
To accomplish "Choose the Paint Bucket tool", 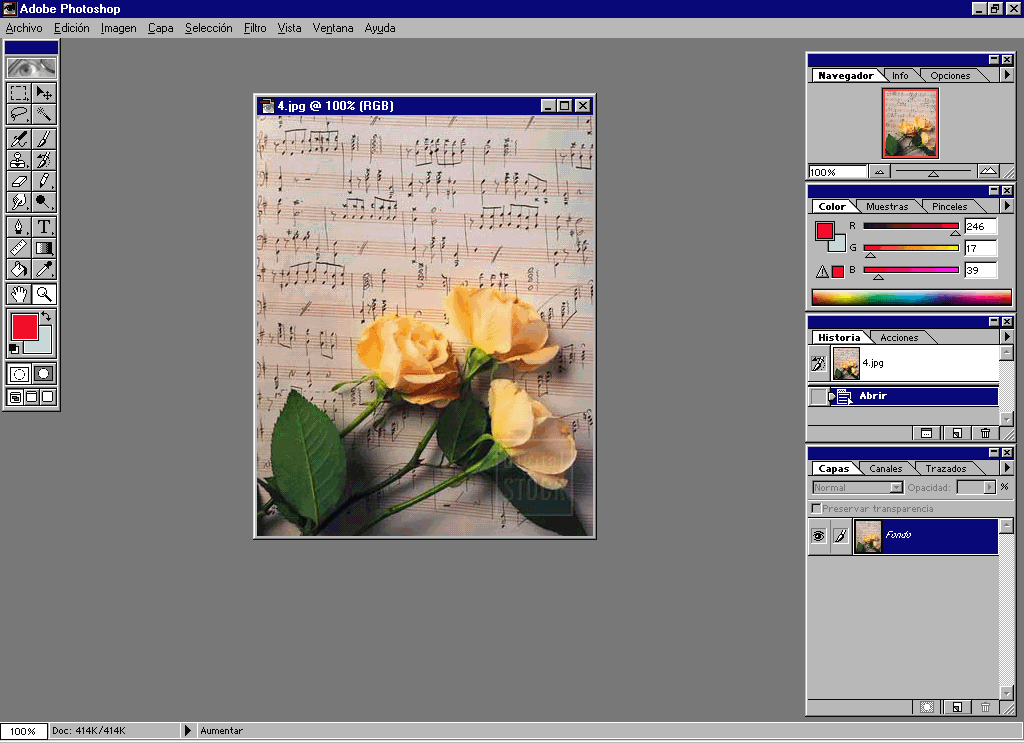I will 19,269.
